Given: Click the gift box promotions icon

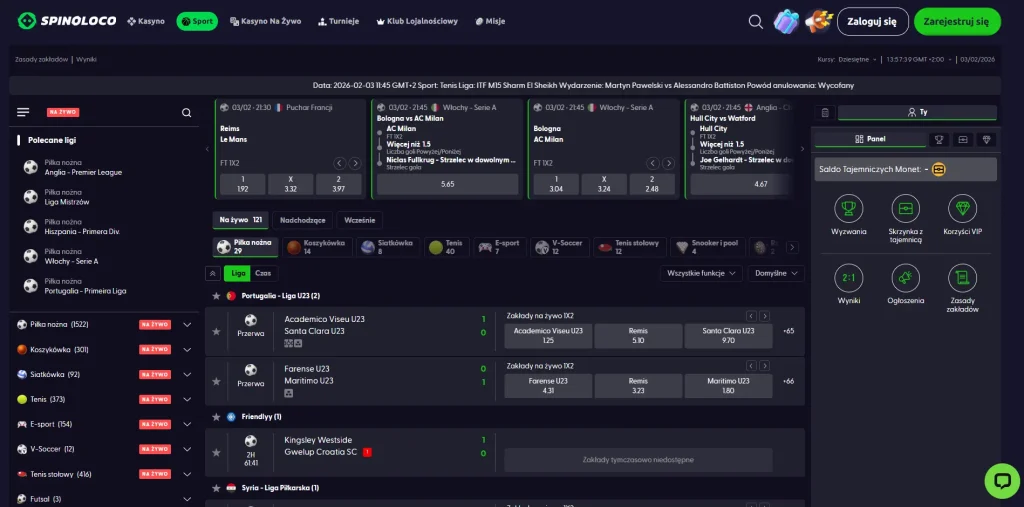Looking at the screenshot, I should click(x=786, y=22).
